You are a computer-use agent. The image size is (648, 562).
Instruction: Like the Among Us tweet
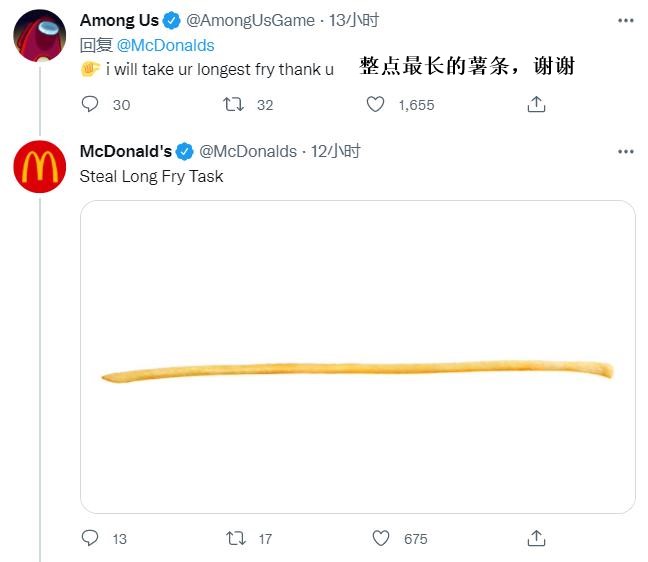[376, 104]
